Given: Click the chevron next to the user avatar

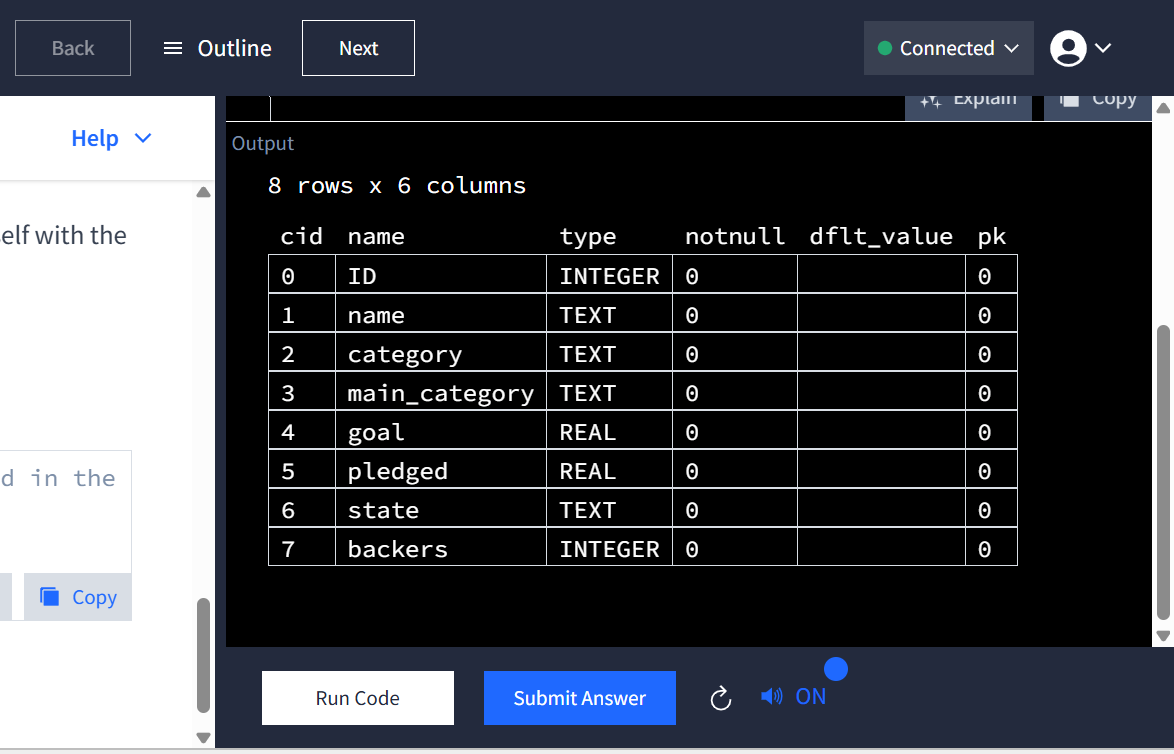Looking at the screenshot, I should [1103, 48].
